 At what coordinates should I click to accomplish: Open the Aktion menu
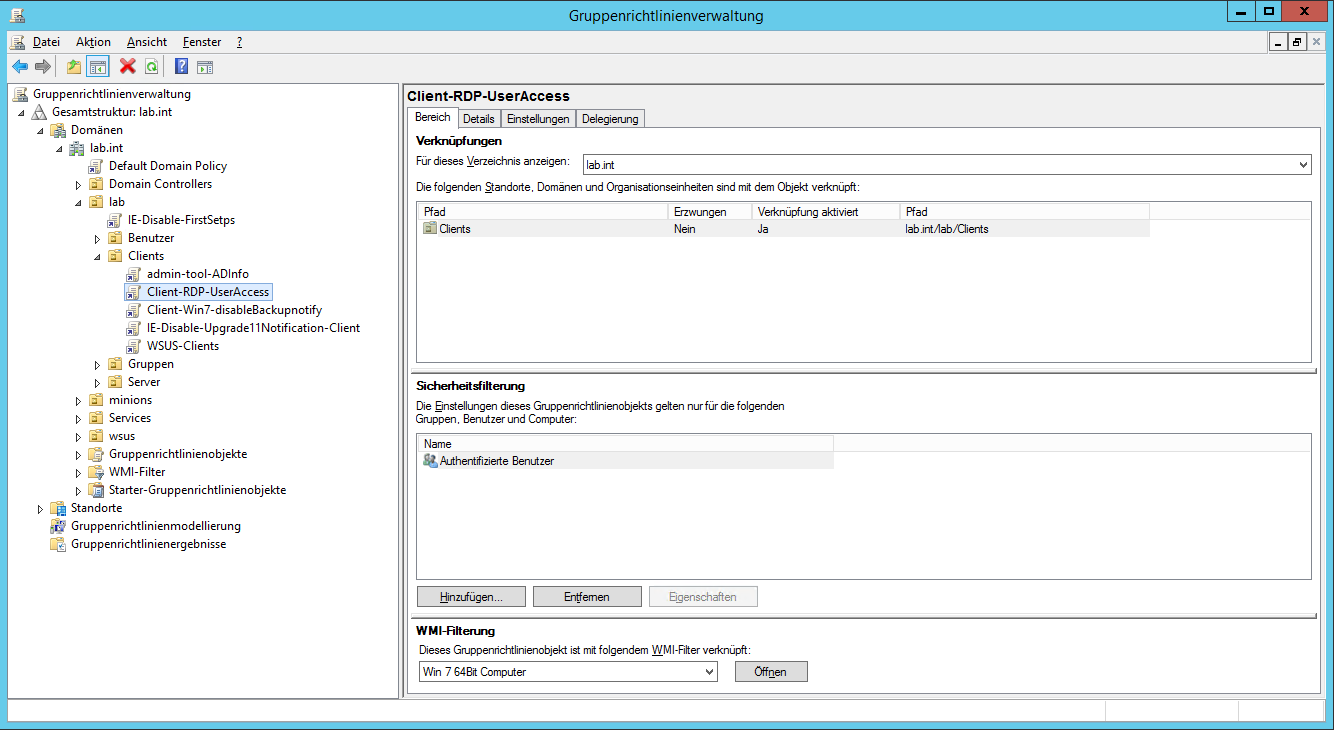[x=93, y=42]
